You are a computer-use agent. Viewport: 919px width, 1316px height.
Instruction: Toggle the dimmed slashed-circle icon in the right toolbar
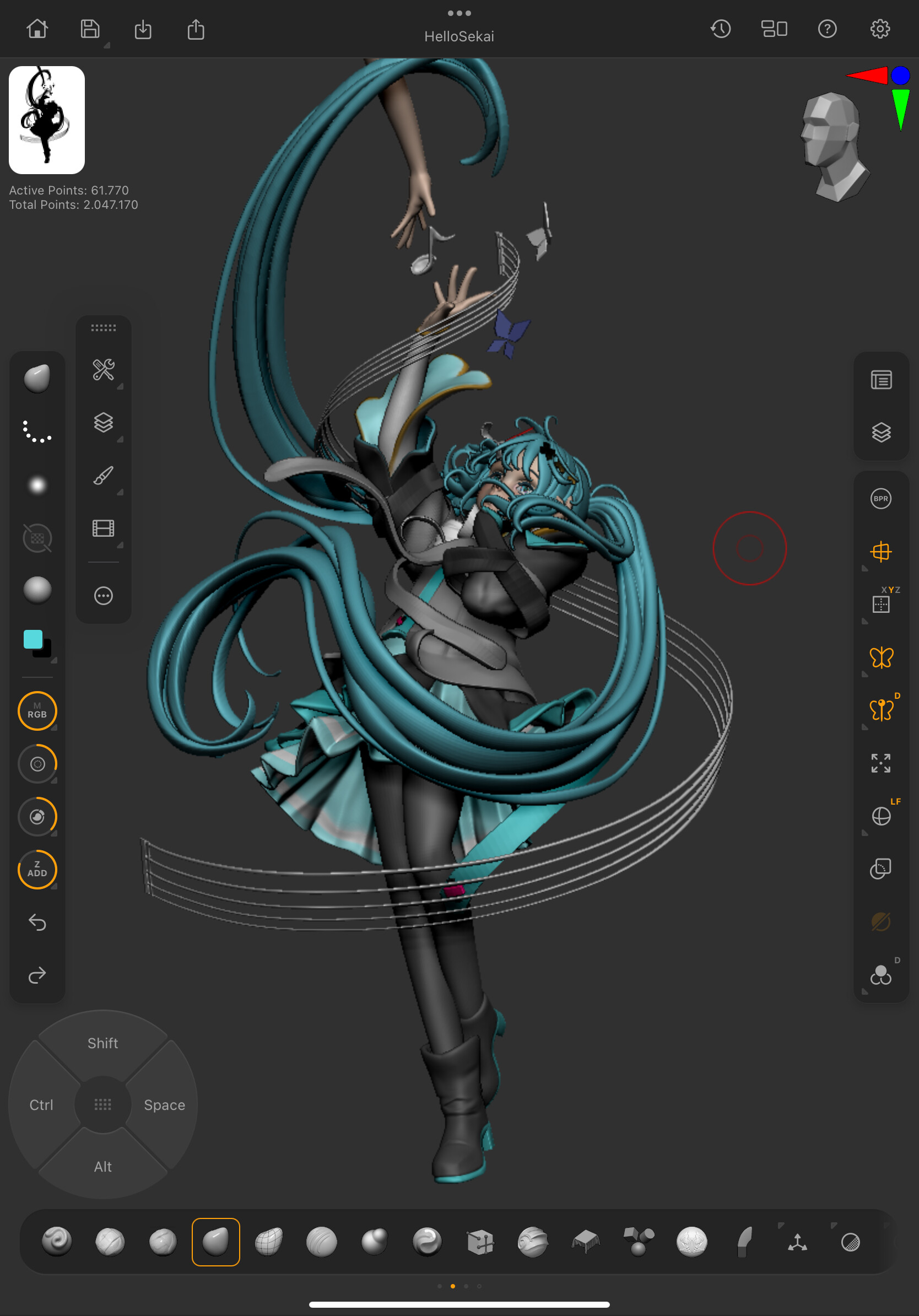[881, 921]
